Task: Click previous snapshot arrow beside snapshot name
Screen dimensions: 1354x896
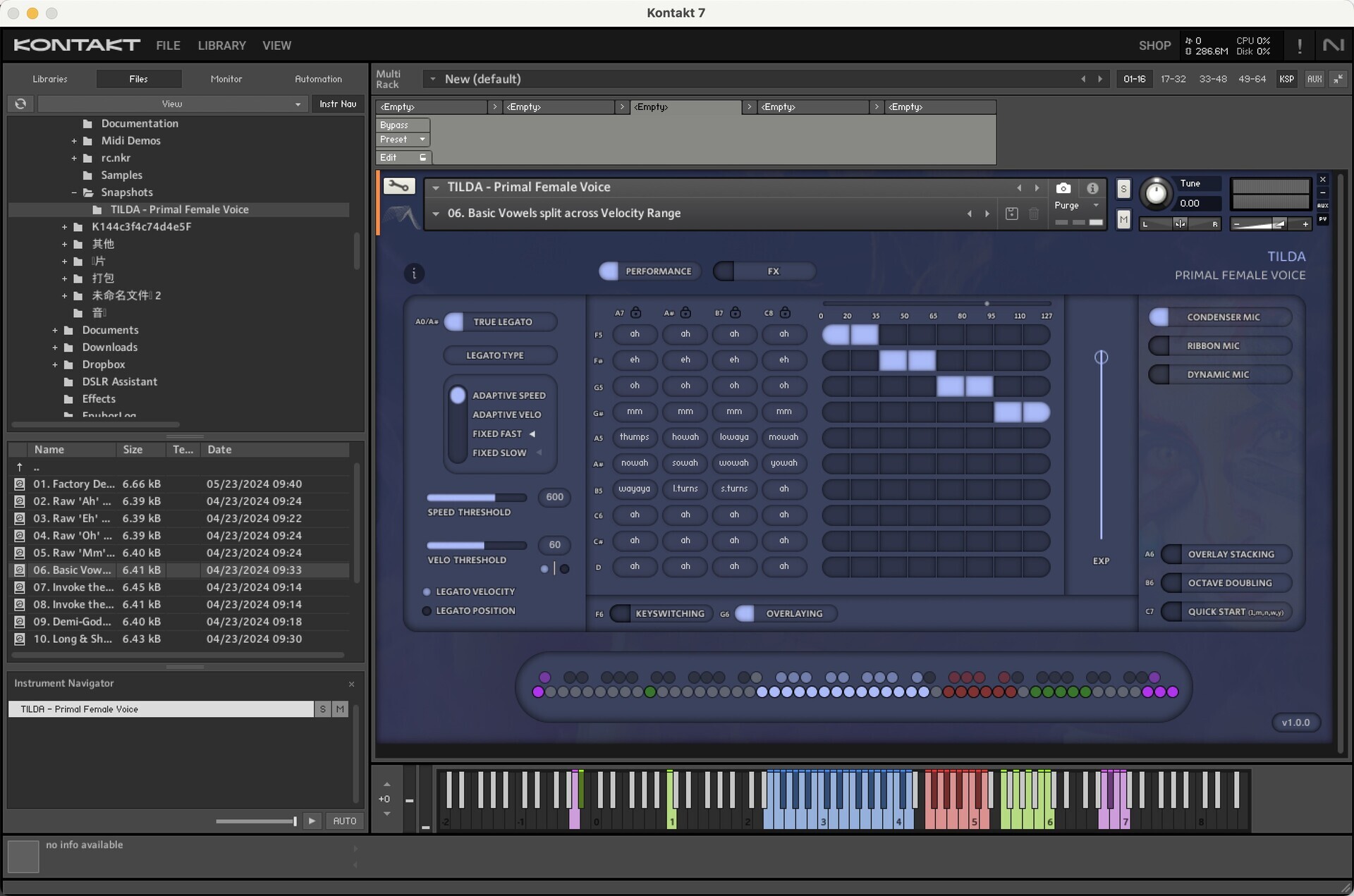Action: [x=969, y=214]
